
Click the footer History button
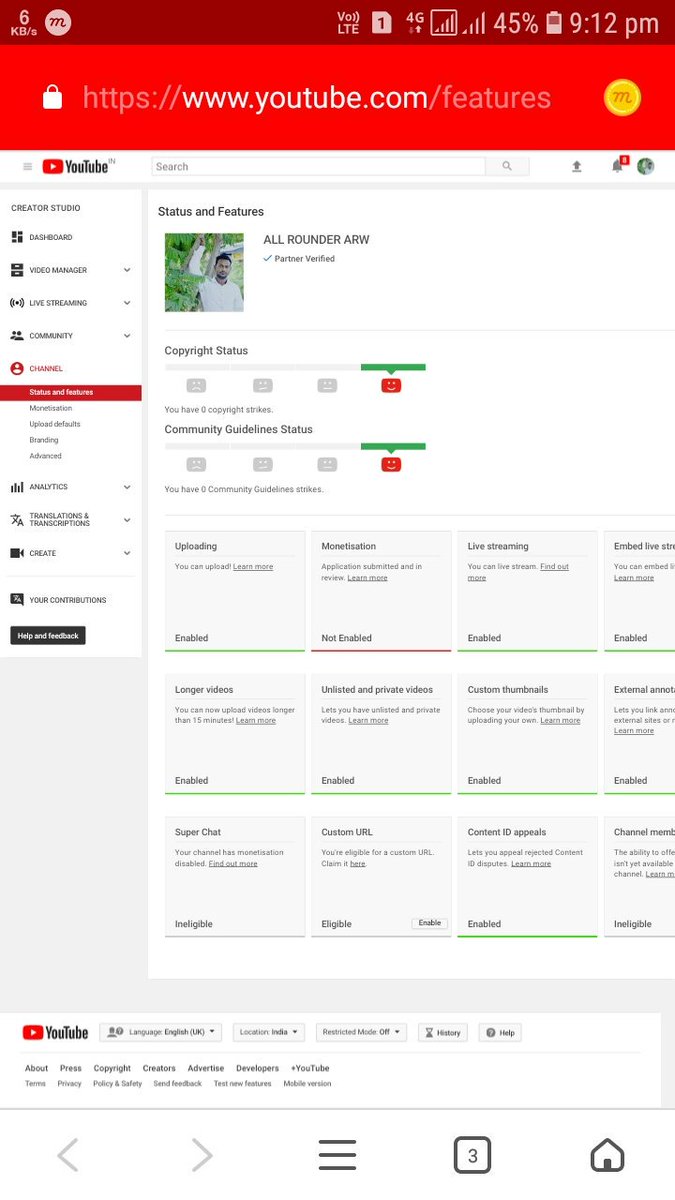[442, 1032]
